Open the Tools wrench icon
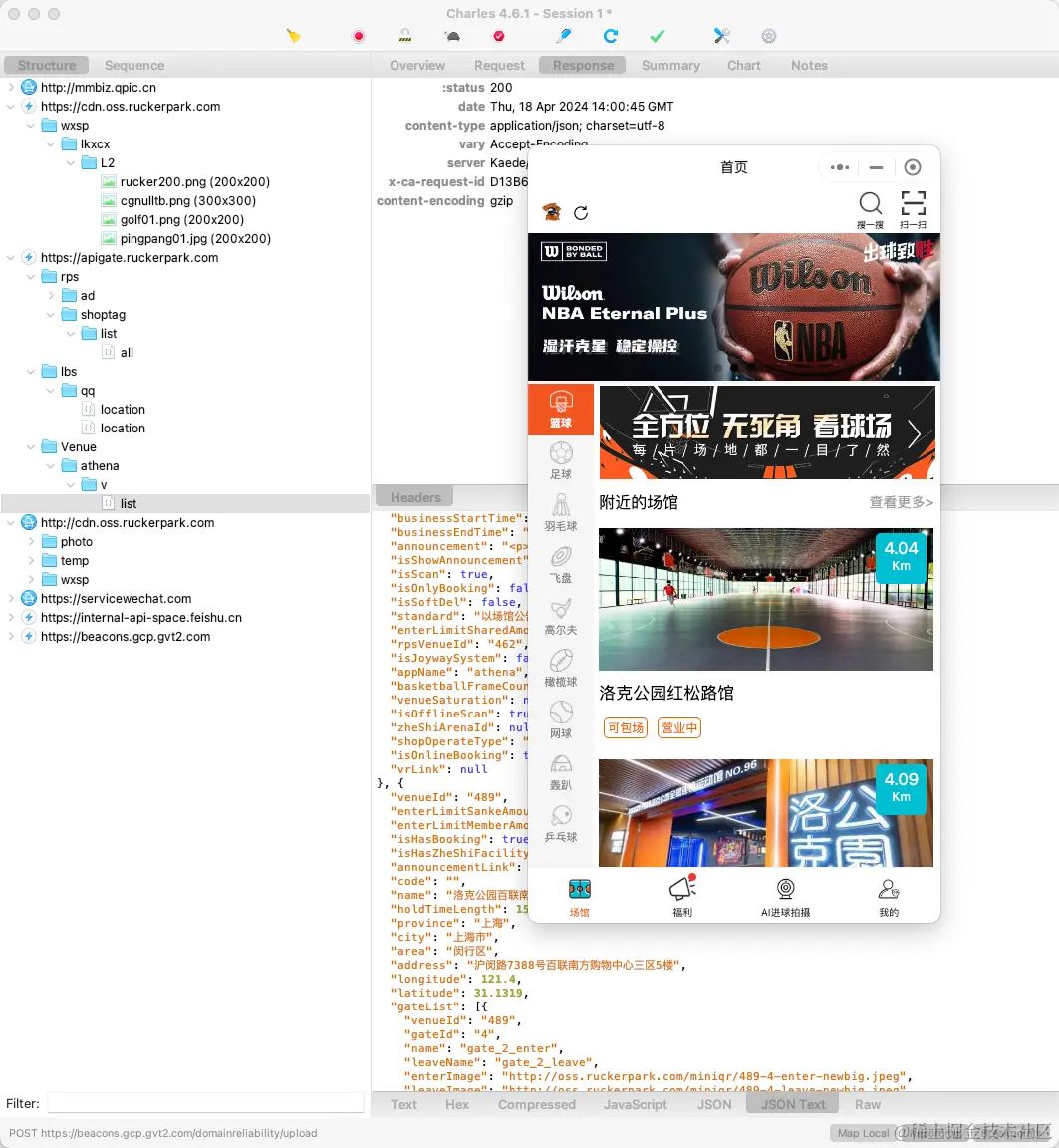This screenshot has height=1148, width=1059. pyautogui.click(x=721, y=36)
